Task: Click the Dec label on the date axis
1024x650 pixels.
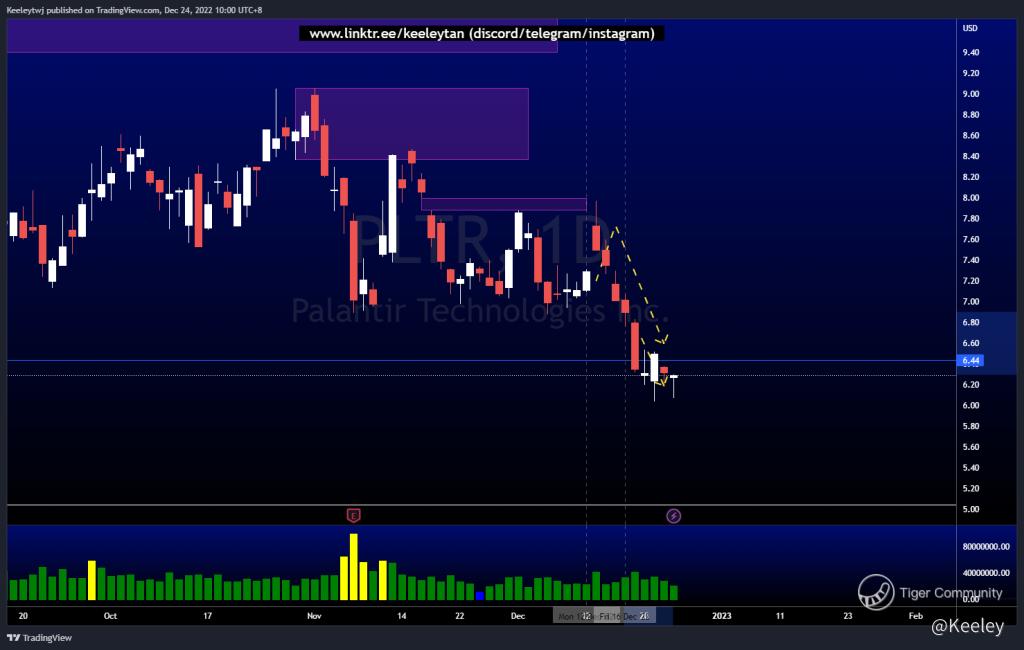Action: click(x=518, y=616)
